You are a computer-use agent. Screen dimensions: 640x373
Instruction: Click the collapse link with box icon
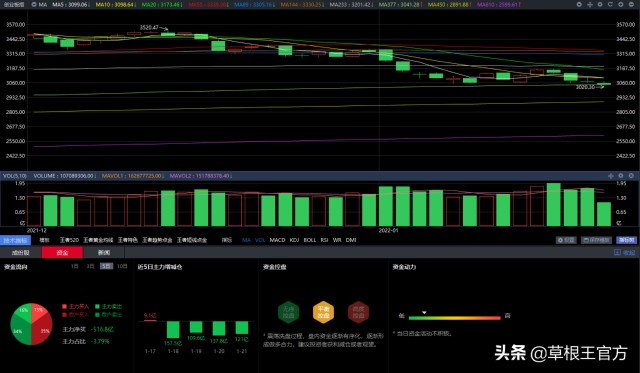point(624,253)
